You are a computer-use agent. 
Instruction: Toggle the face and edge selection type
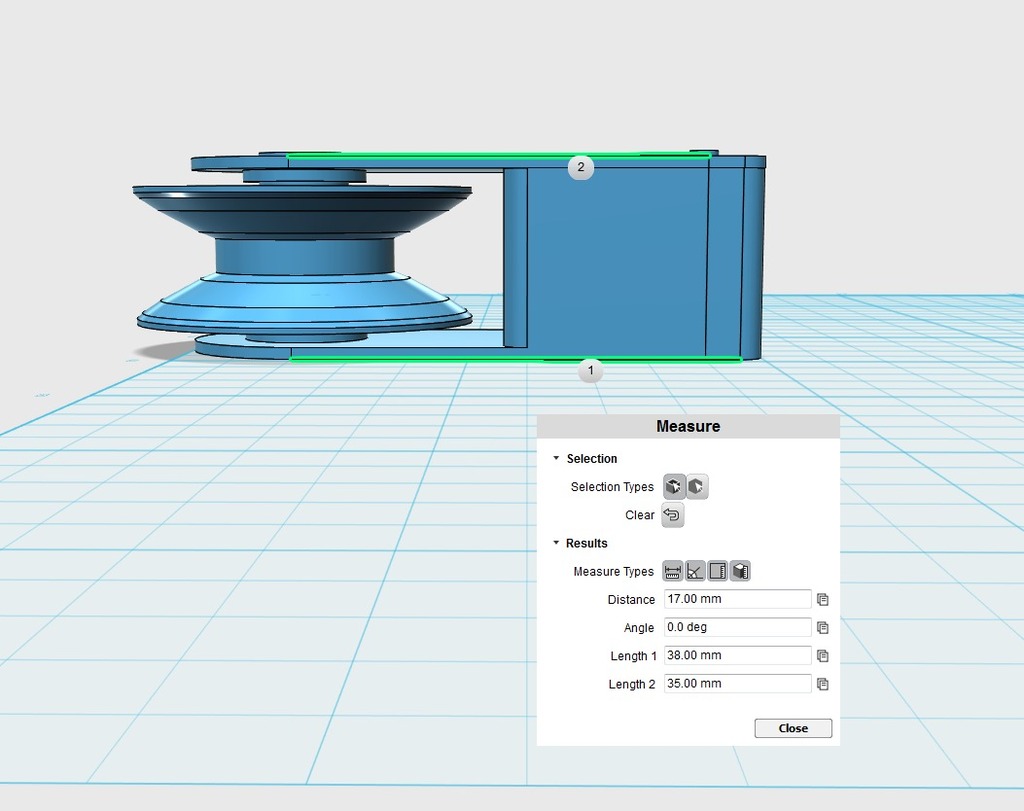pyautogui.click(x=697, y=486)
